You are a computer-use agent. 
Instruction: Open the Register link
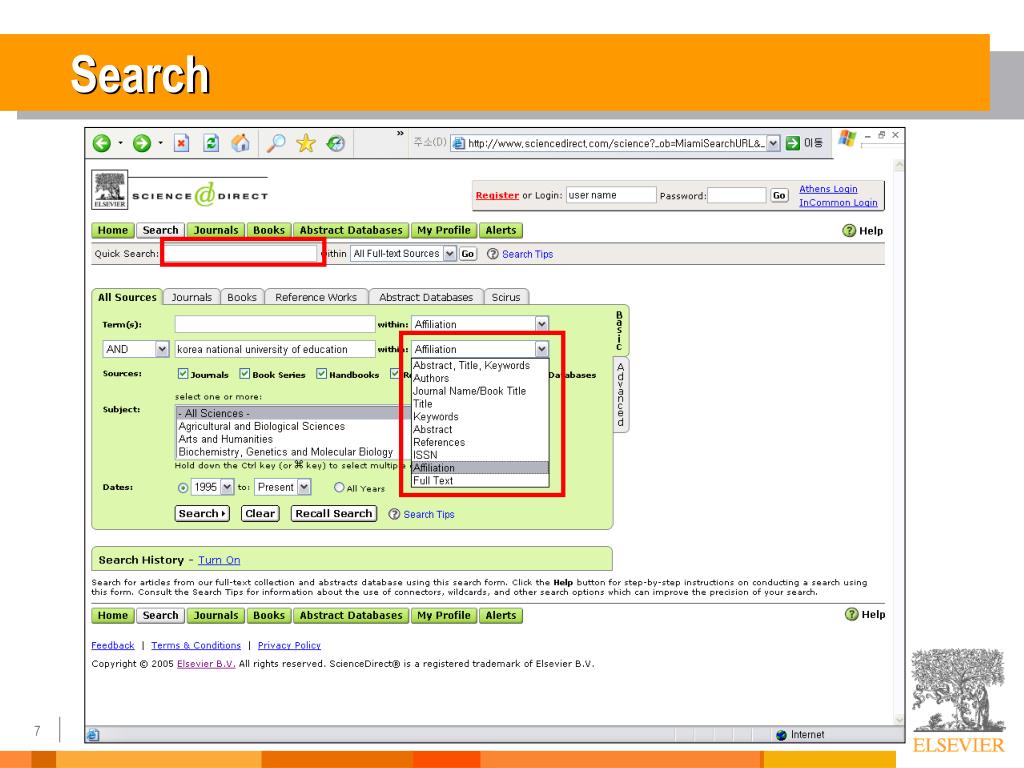(497, 195)
